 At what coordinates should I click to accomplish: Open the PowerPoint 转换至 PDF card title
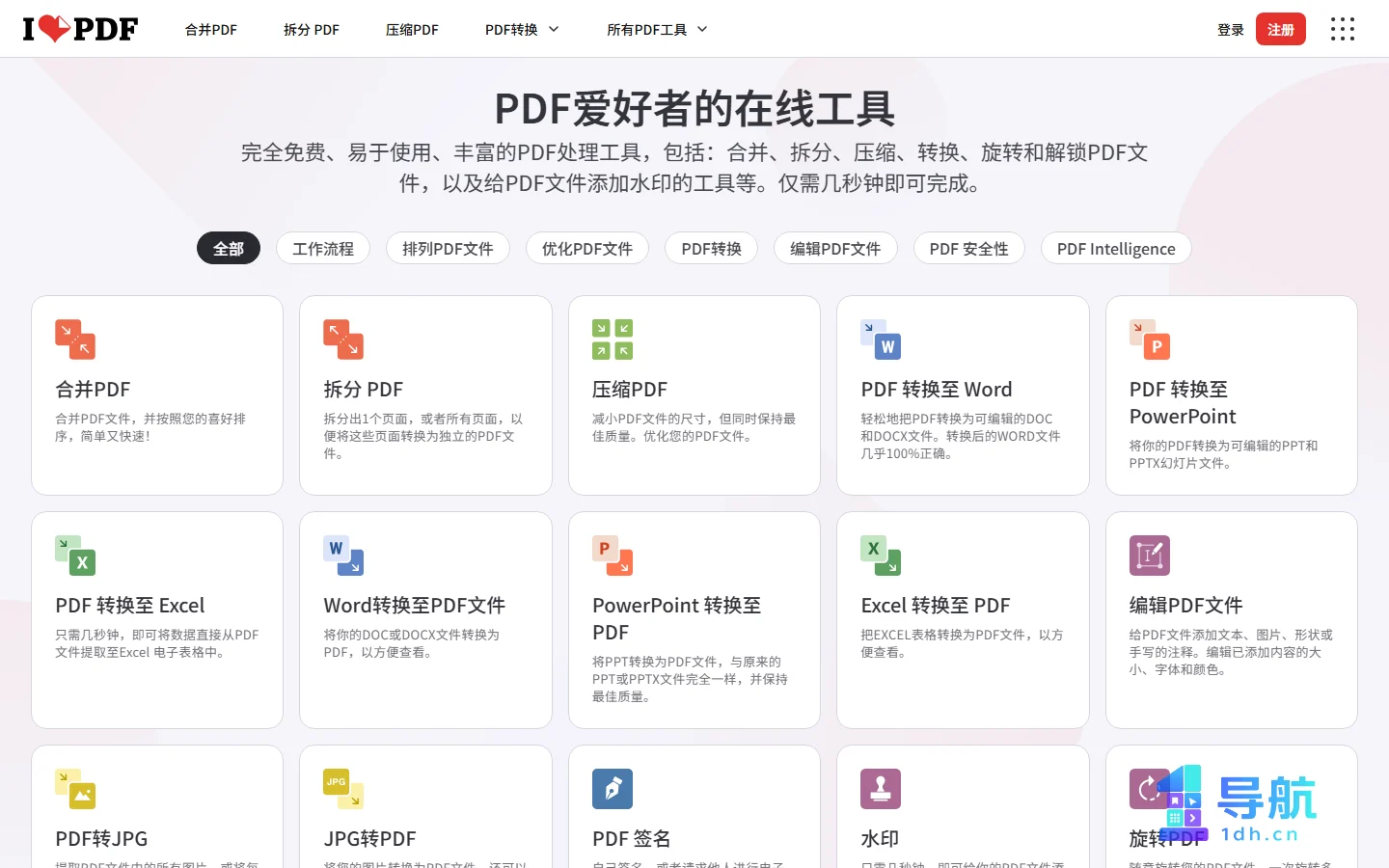point(677,619)
